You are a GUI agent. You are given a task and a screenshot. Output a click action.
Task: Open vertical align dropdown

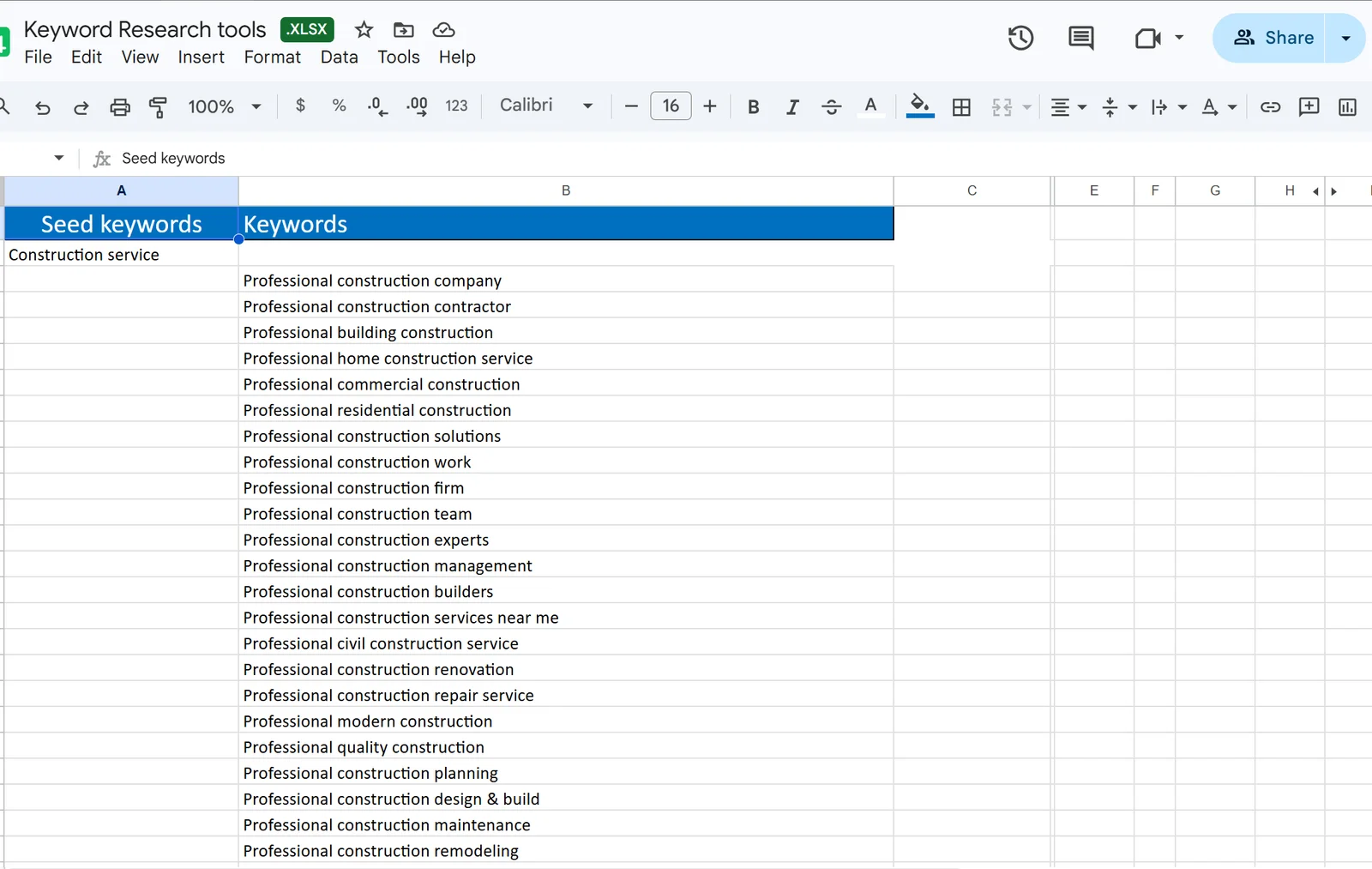point(1118,107)
